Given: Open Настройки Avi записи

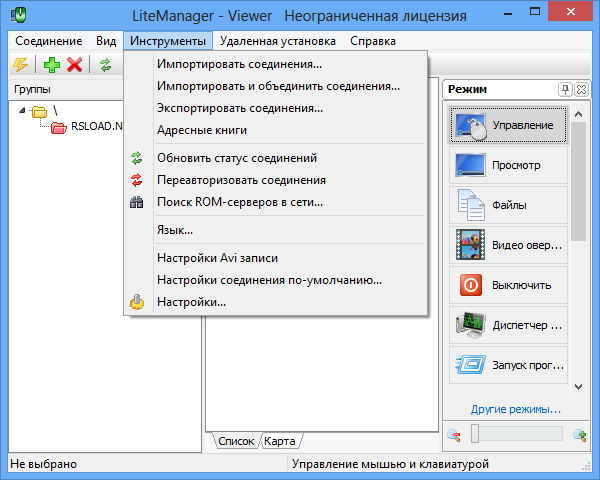Looking at the screenshot, I should 276,258.
